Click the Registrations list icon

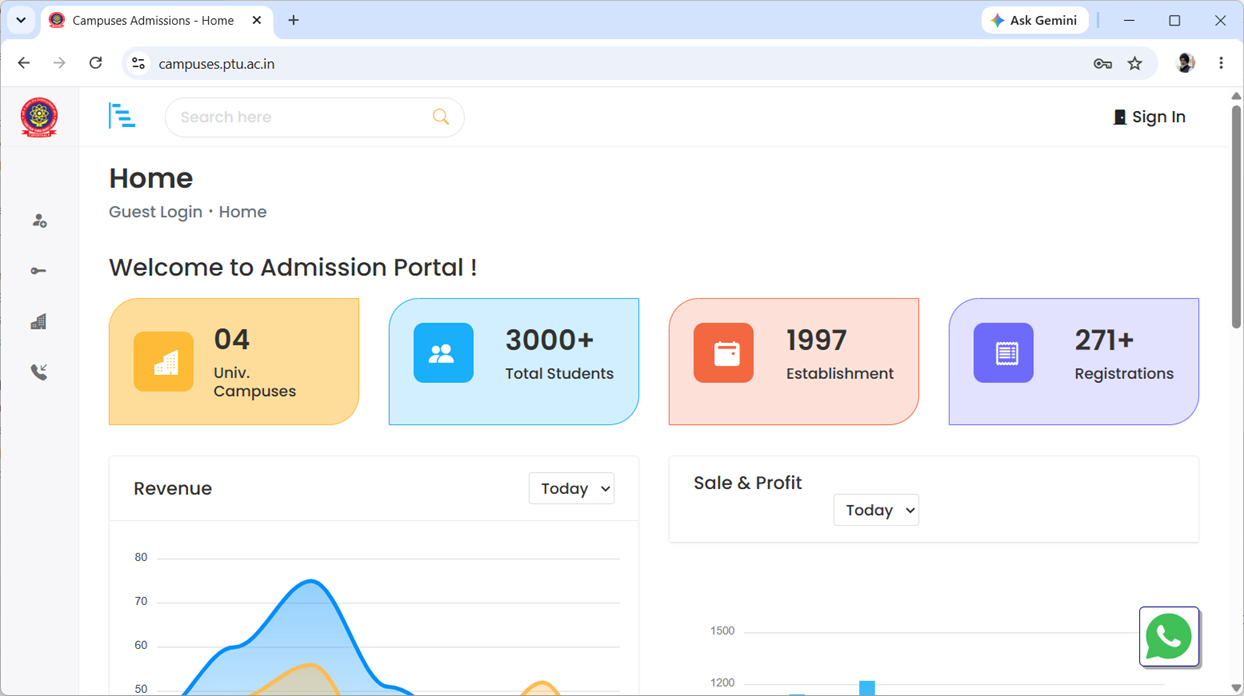click(x=1004, y=353)
